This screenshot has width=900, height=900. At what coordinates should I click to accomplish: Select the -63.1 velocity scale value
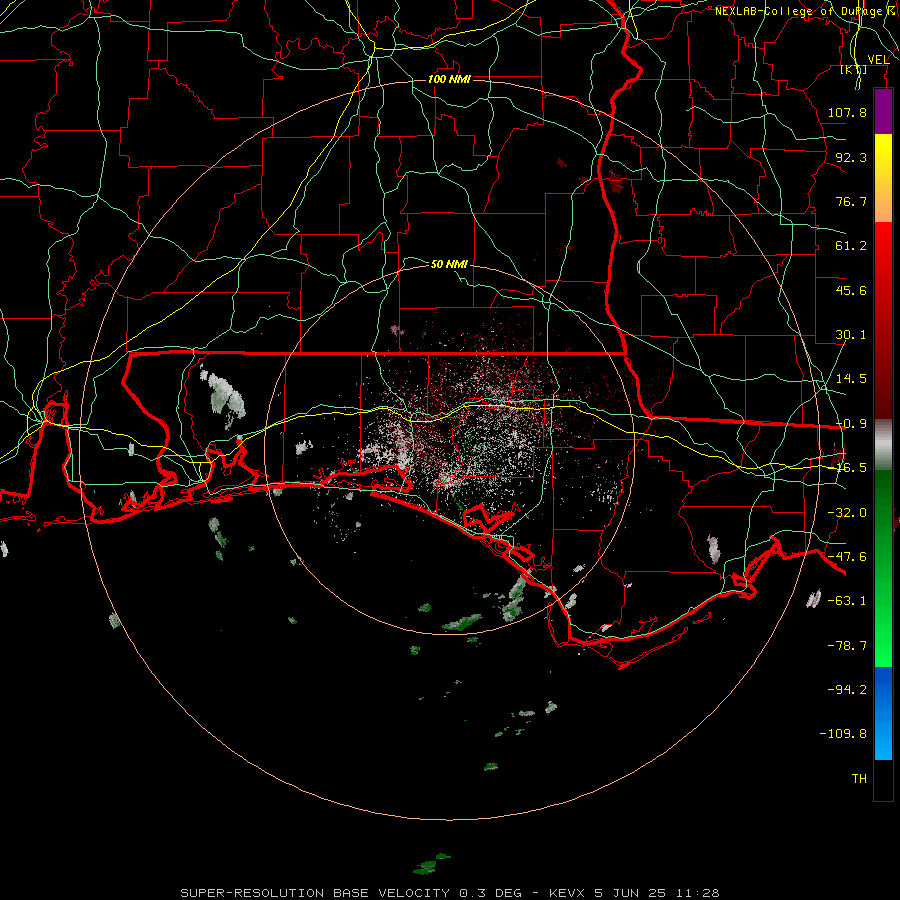pyautogui.click(x=847, y=601)
